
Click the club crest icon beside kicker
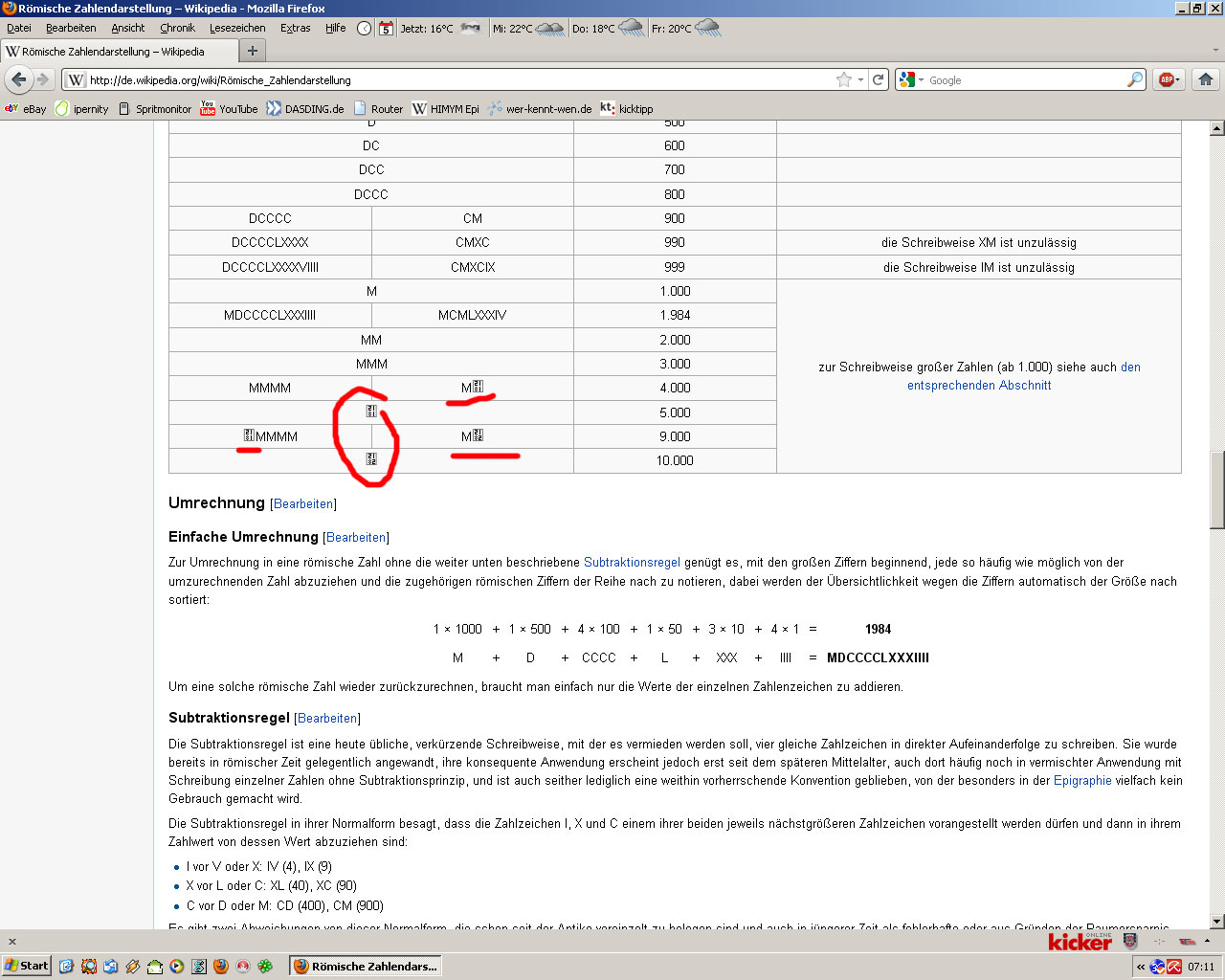click(x=1130, y=941)
